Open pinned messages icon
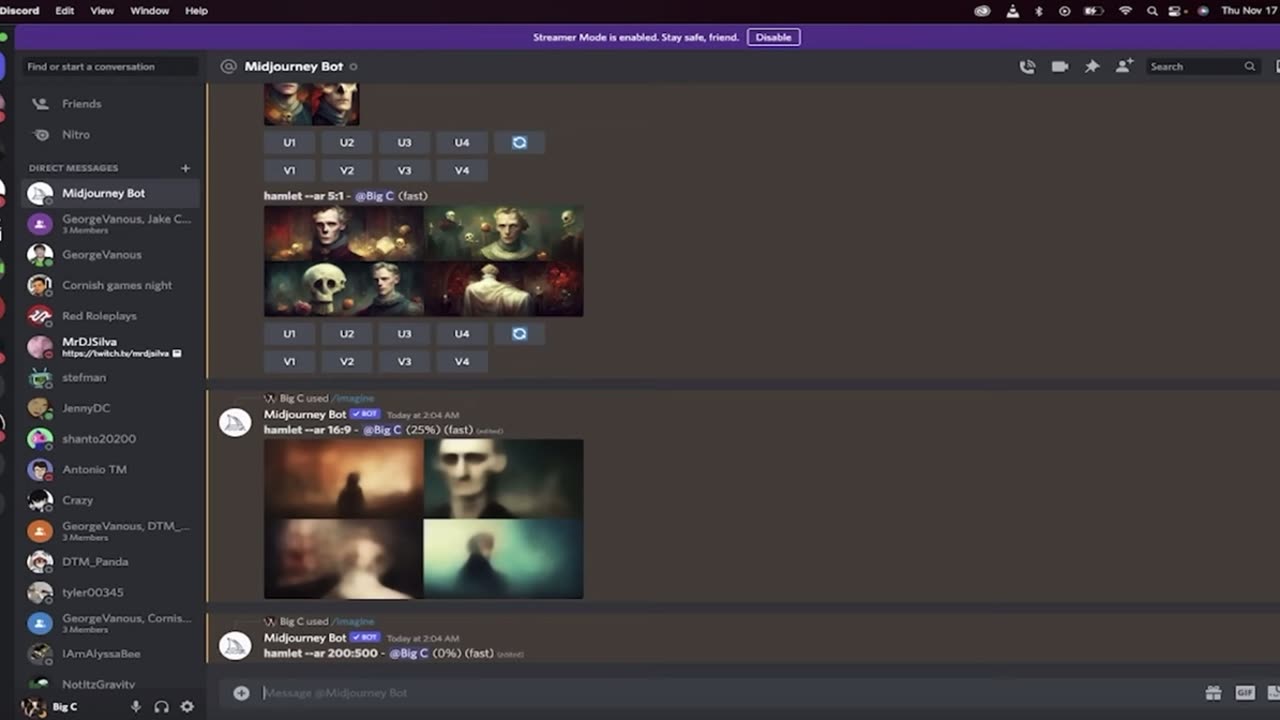This screenshot has height=720, width=1280. tap(1092, 66)
